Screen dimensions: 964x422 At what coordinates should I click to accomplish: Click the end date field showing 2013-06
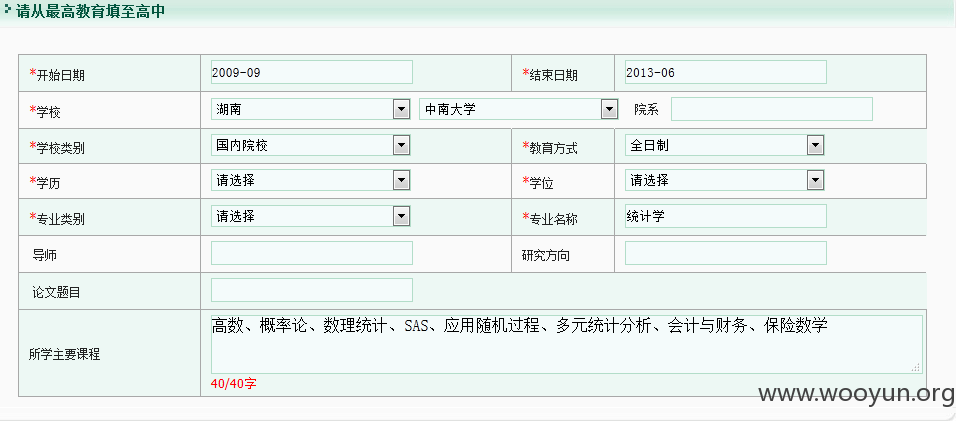coord(725,72)
